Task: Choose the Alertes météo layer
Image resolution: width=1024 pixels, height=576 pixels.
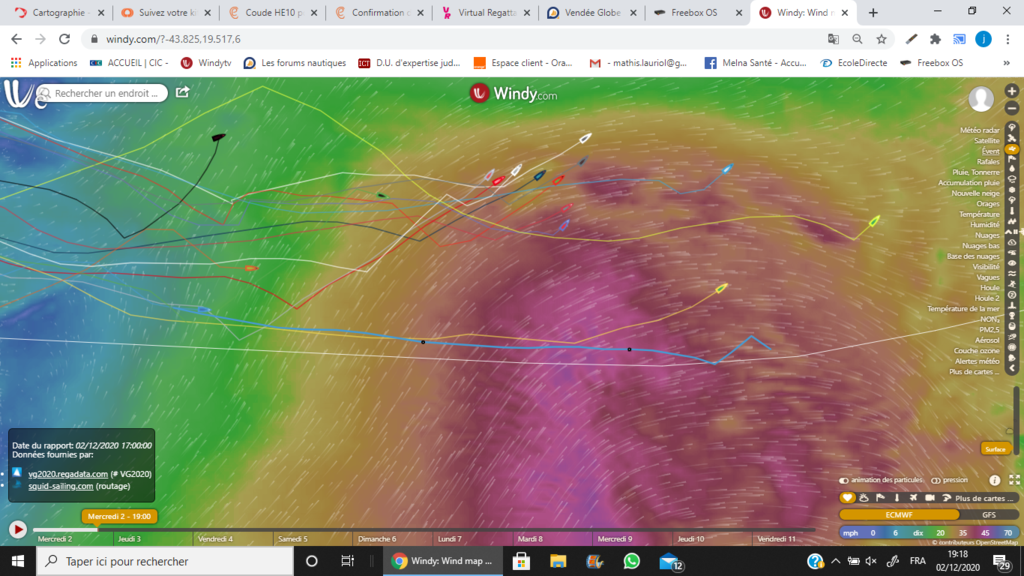Action: tap(977, 361)
